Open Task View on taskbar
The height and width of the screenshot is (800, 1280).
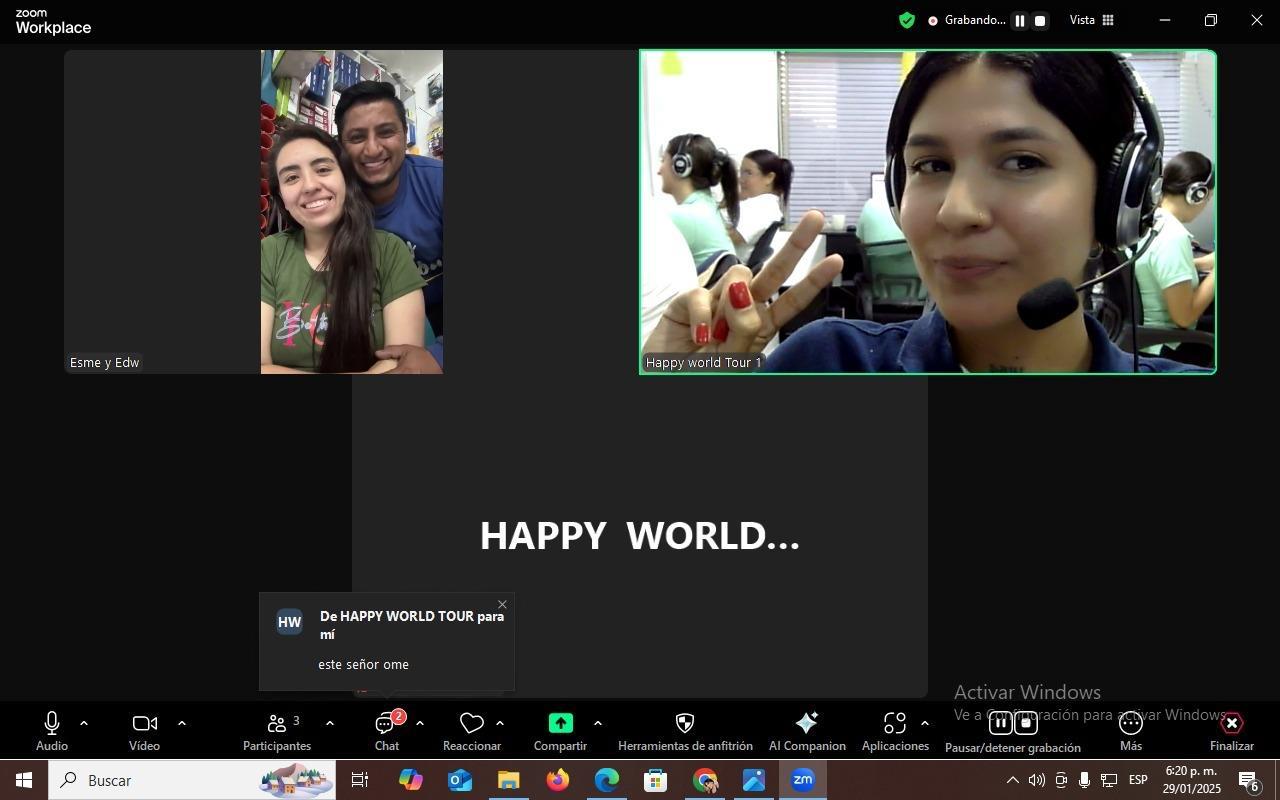pyautogui.click(x=360, y=780)
